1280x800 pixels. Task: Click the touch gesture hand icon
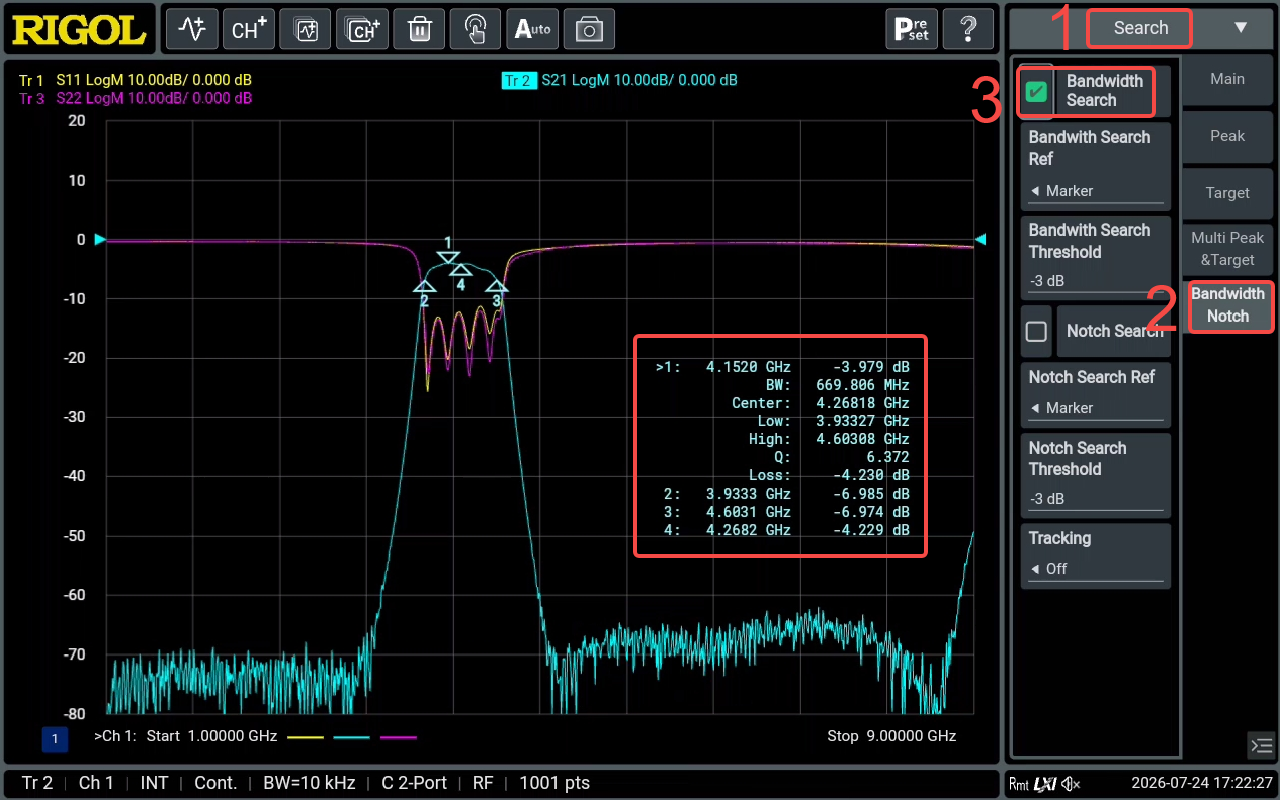pos(475,29)
